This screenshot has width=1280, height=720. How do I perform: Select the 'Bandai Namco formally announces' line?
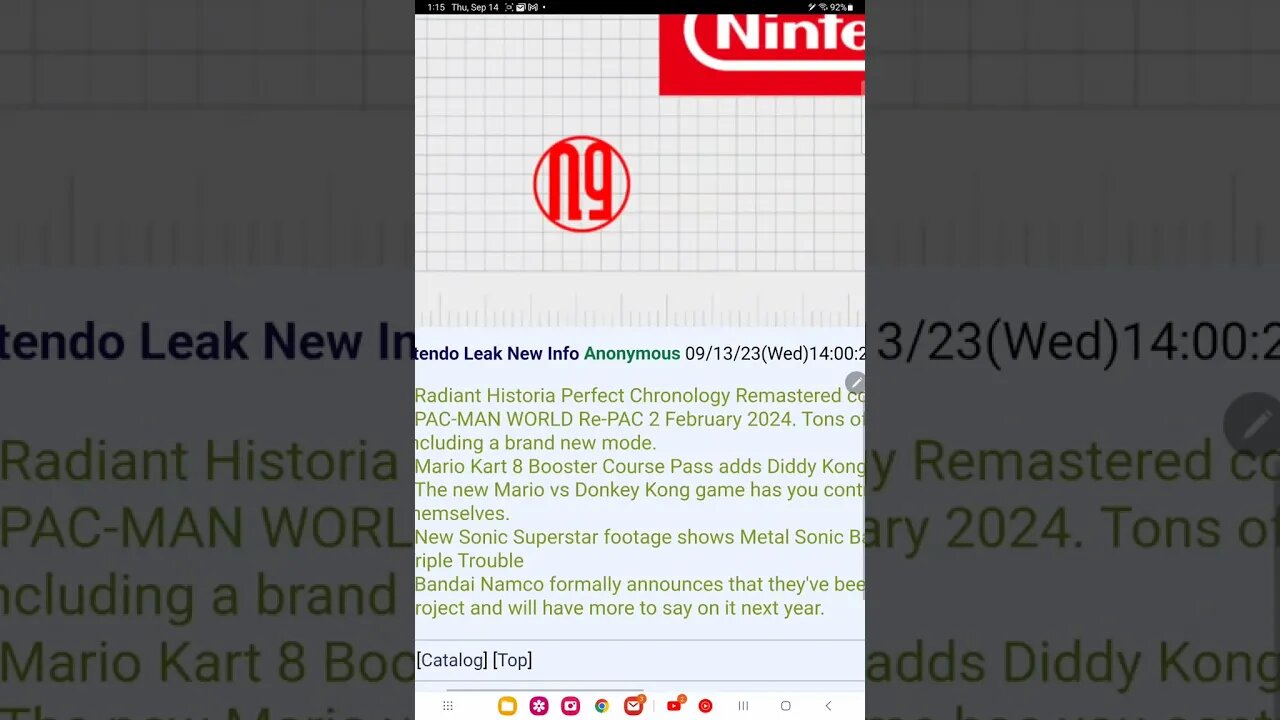coord(640,584)
